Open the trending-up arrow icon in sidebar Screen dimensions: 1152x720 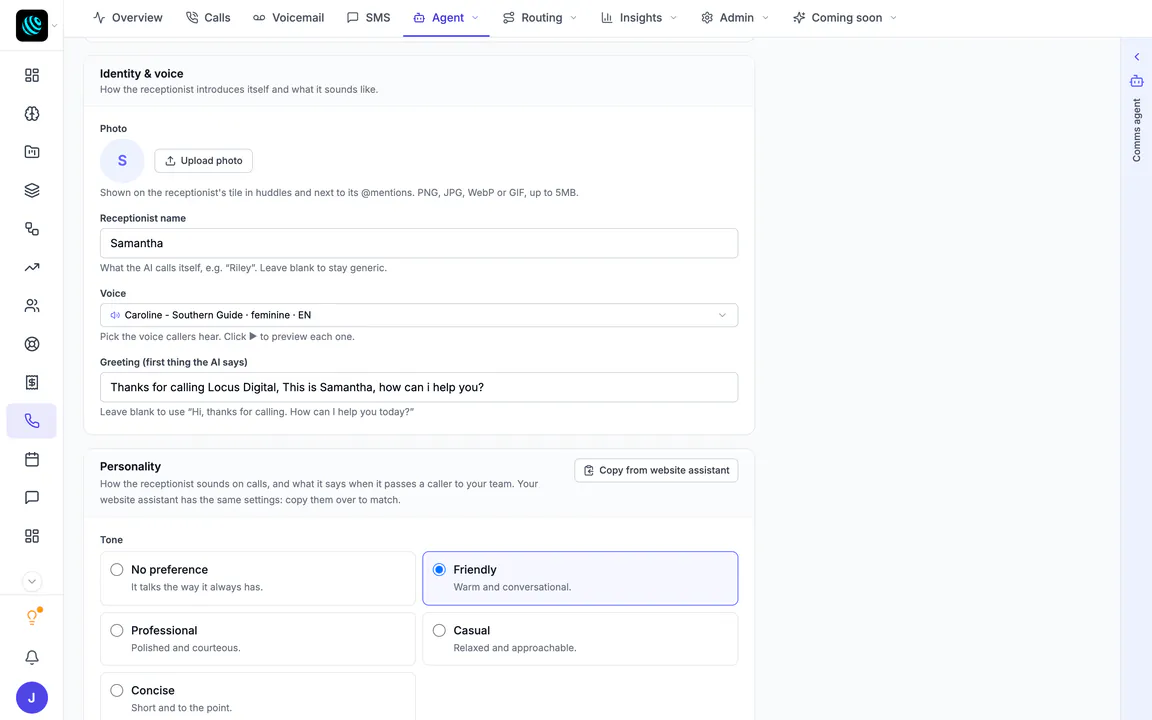[x=32, y=267]
